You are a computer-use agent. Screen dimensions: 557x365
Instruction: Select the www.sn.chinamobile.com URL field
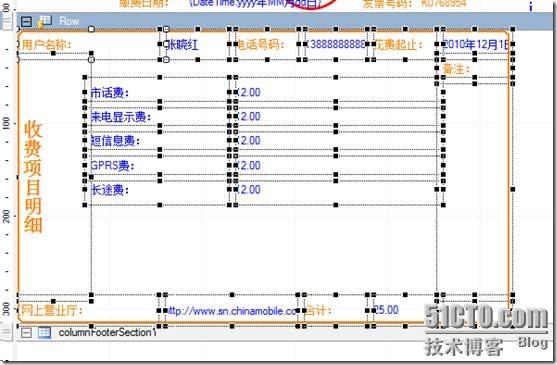(x=232, y=311)
